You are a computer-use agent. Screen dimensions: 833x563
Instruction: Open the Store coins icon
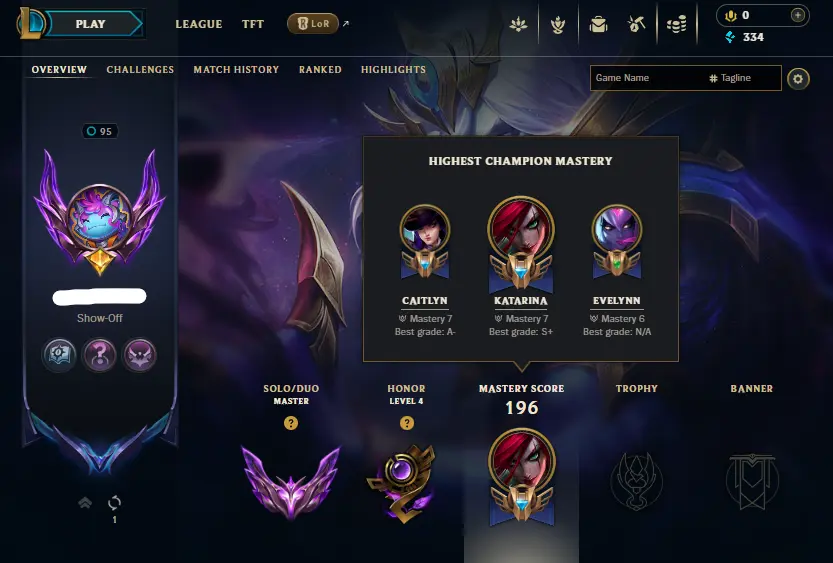676,24
